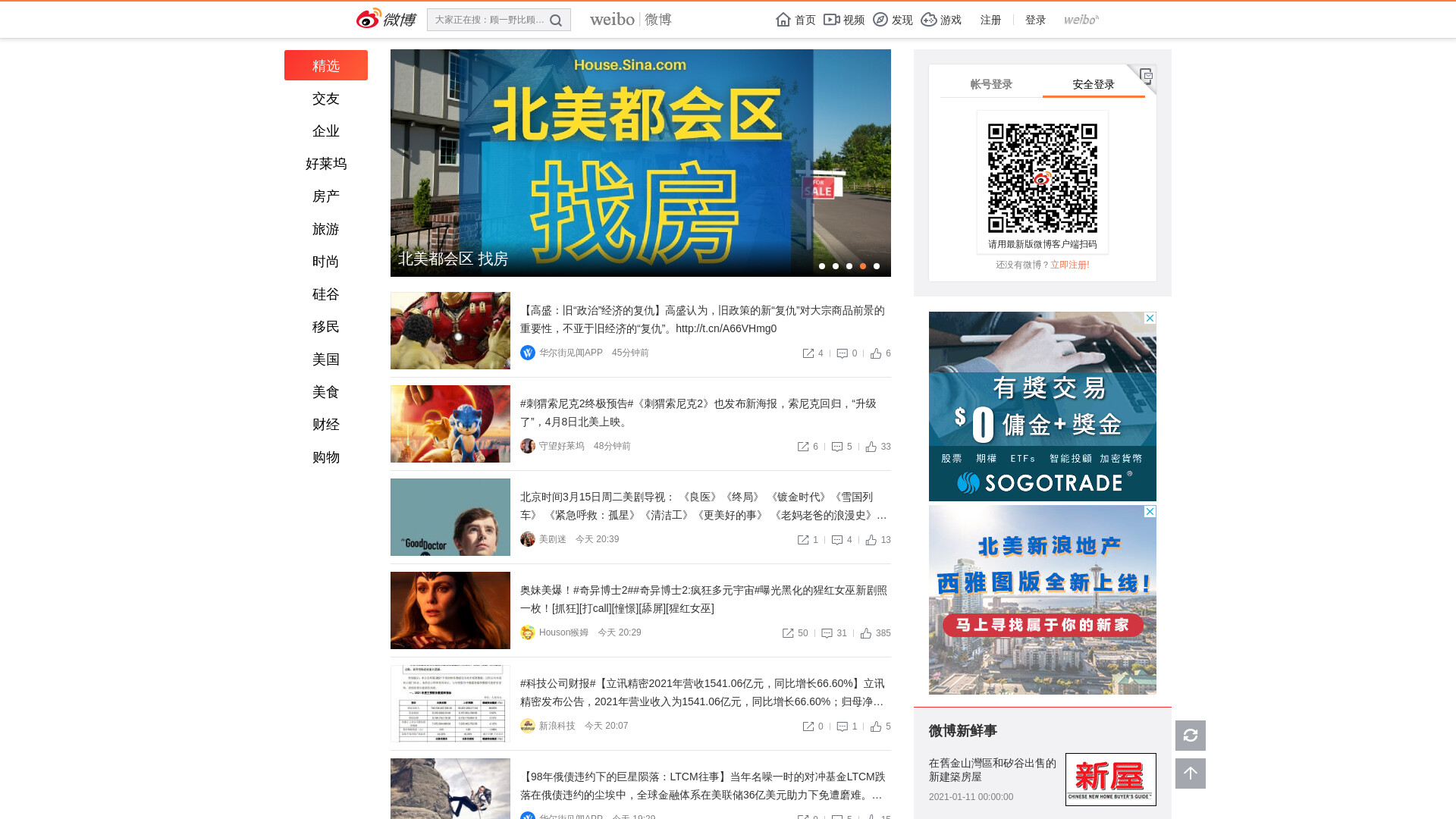This screenshot has height=819, width=1456.
Task: Open 游戏 games icon link
Action: click(x=941, y=20)
